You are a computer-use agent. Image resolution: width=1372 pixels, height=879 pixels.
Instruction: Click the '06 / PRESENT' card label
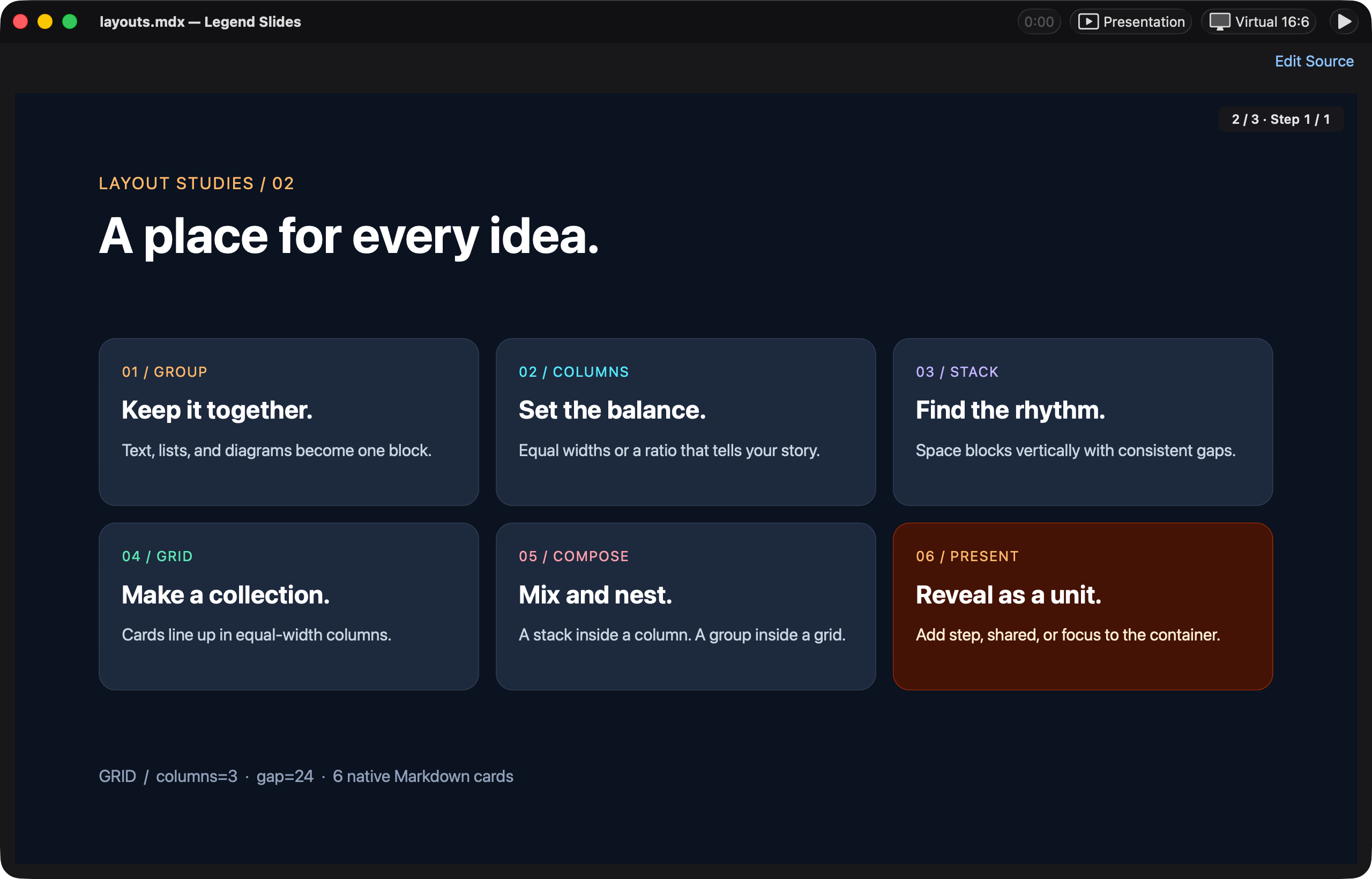(967, 556)
